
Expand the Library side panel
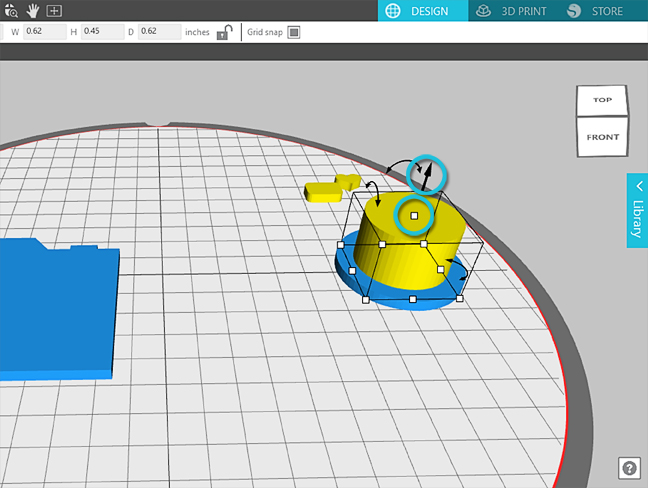637,211
